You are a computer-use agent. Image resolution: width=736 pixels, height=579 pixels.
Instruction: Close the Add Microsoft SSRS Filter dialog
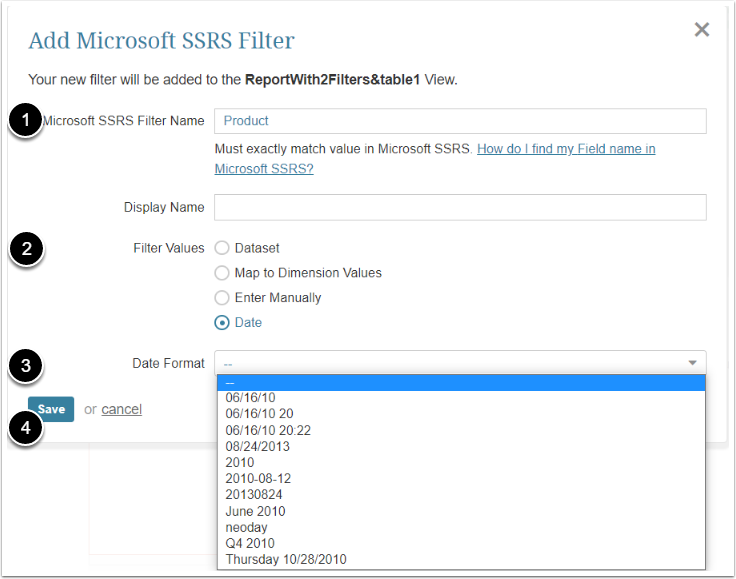702,30
